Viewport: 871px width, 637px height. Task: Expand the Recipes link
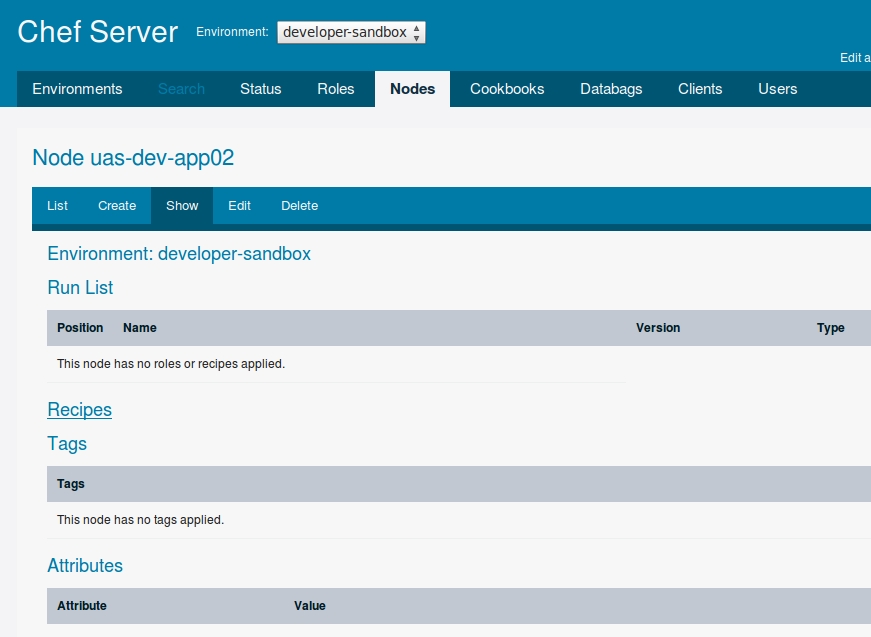click(79, 410)
